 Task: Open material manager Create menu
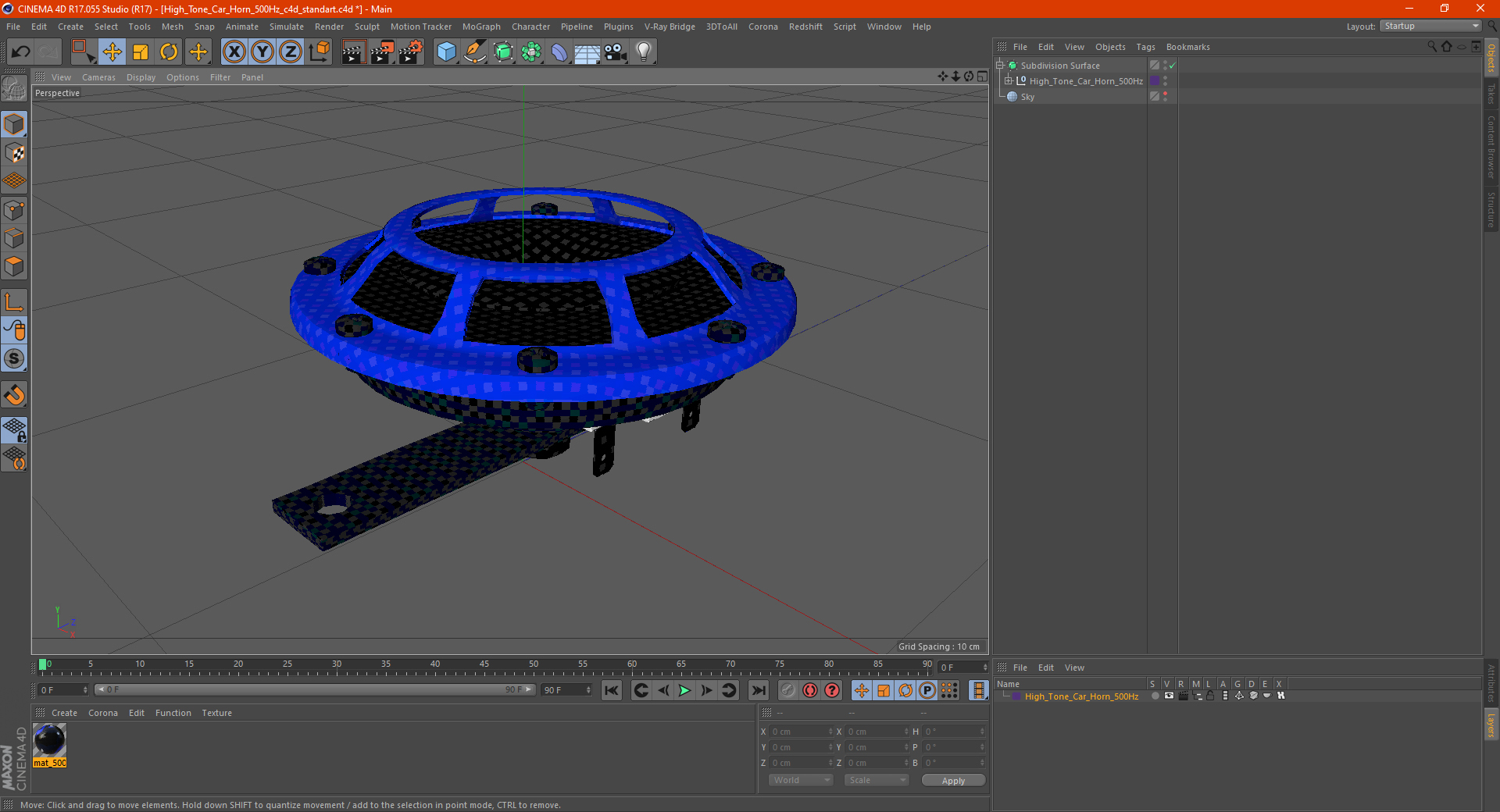click(x=64, y=713)
